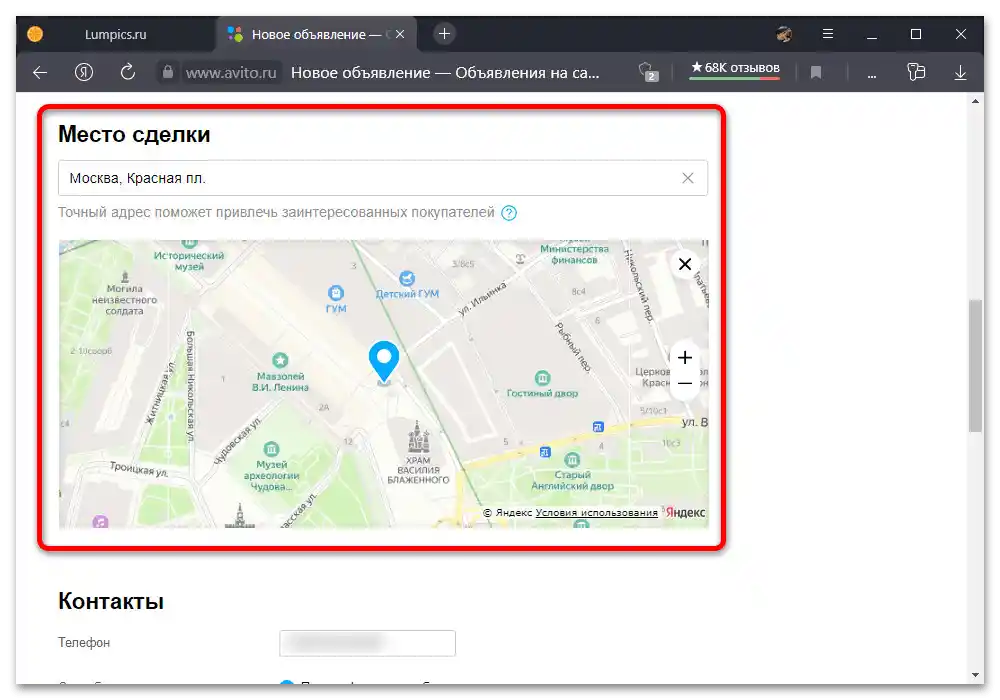Save the page using the bookmark flag icon

tap(815, 72)
